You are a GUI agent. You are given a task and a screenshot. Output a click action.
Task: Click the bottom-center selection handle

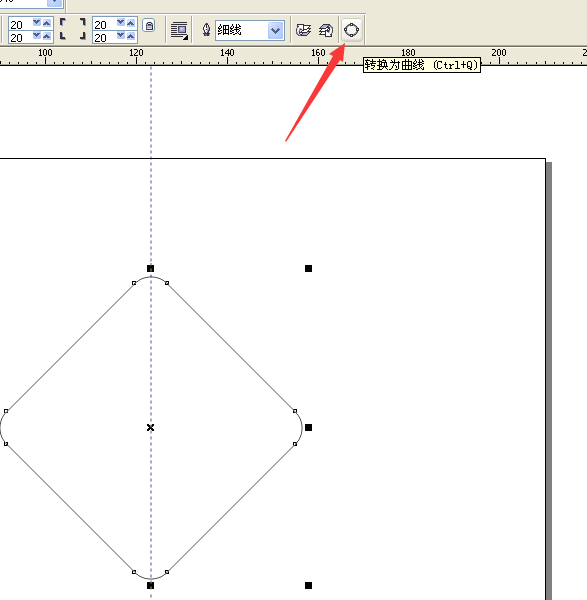150,585
